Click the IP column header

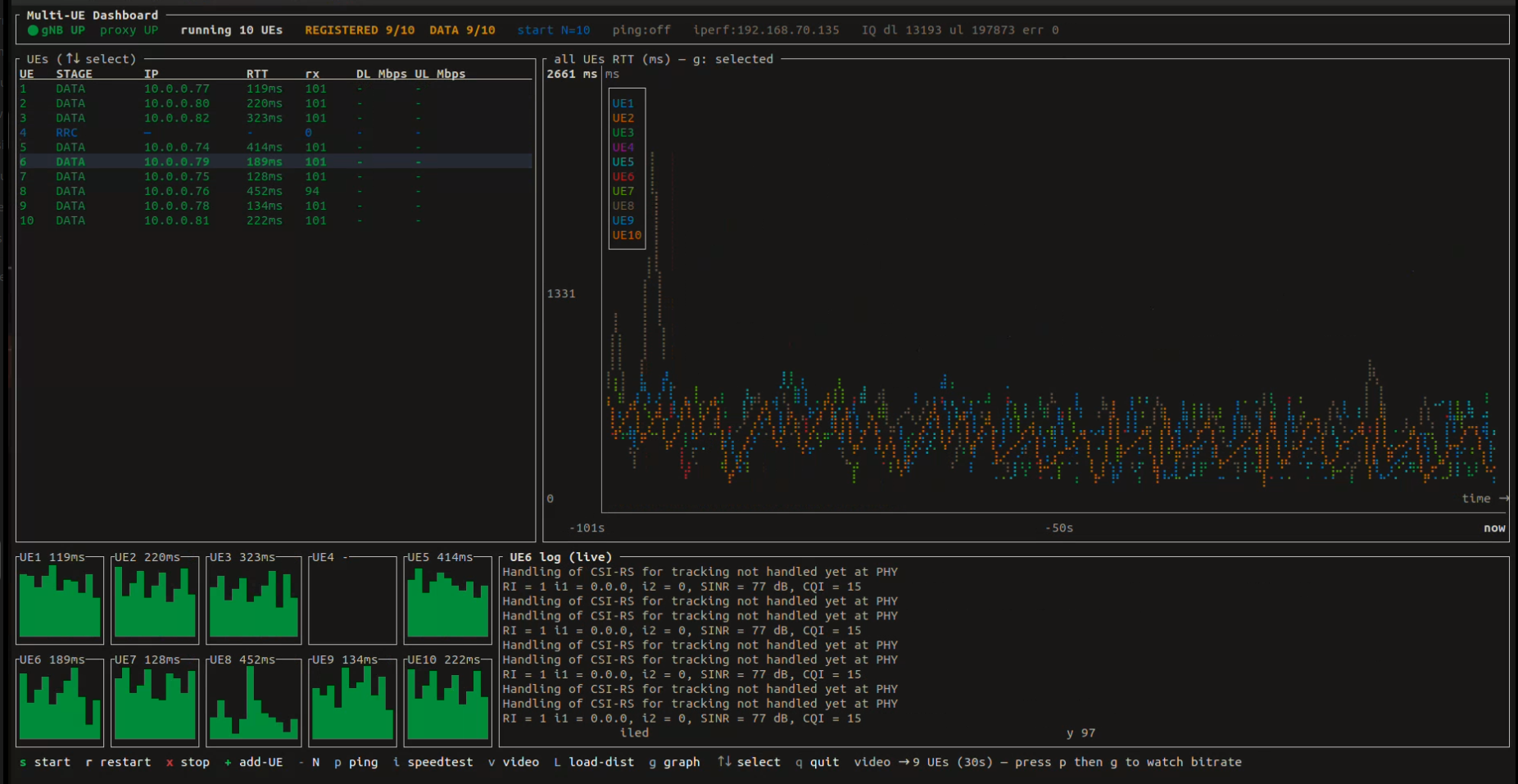click(152, 74)
